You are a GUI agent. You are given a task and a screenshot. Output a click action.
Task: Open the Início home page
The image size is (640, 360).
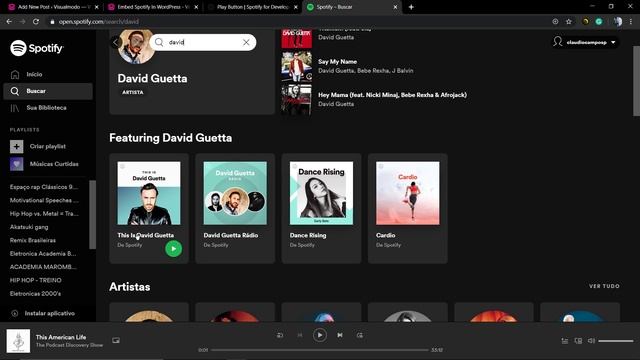pyautogui.click(x=34, y=74)
